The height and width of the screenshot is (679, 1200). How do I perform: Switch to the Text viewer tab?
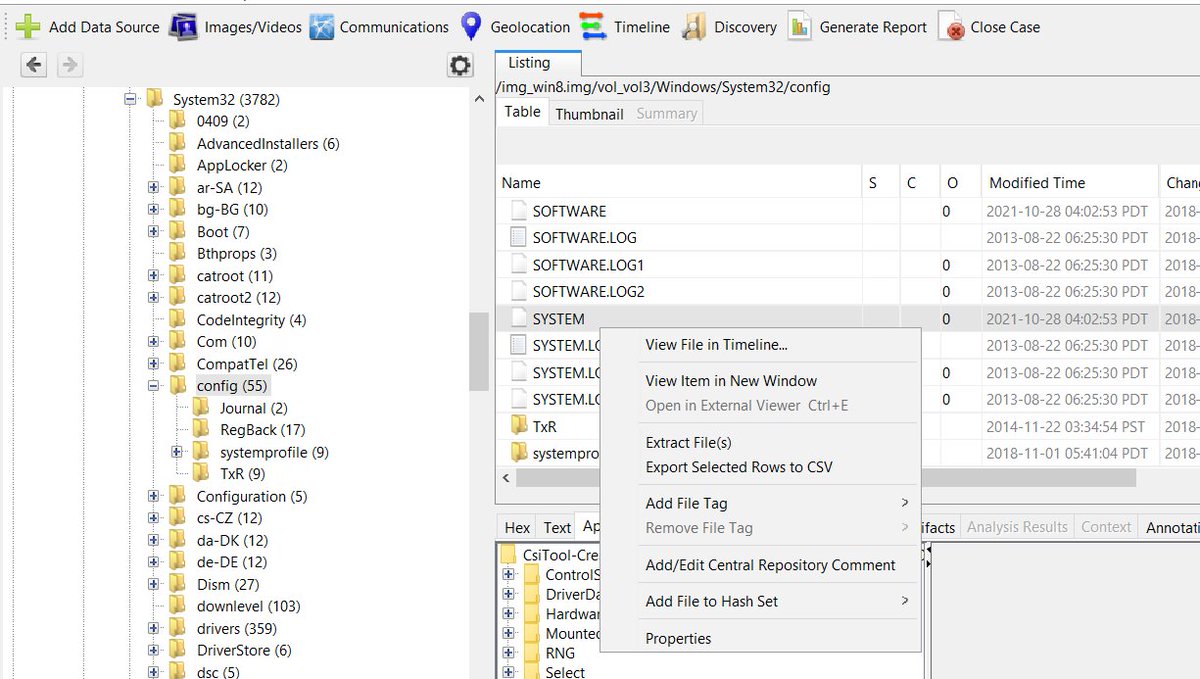tap(557, 527)
